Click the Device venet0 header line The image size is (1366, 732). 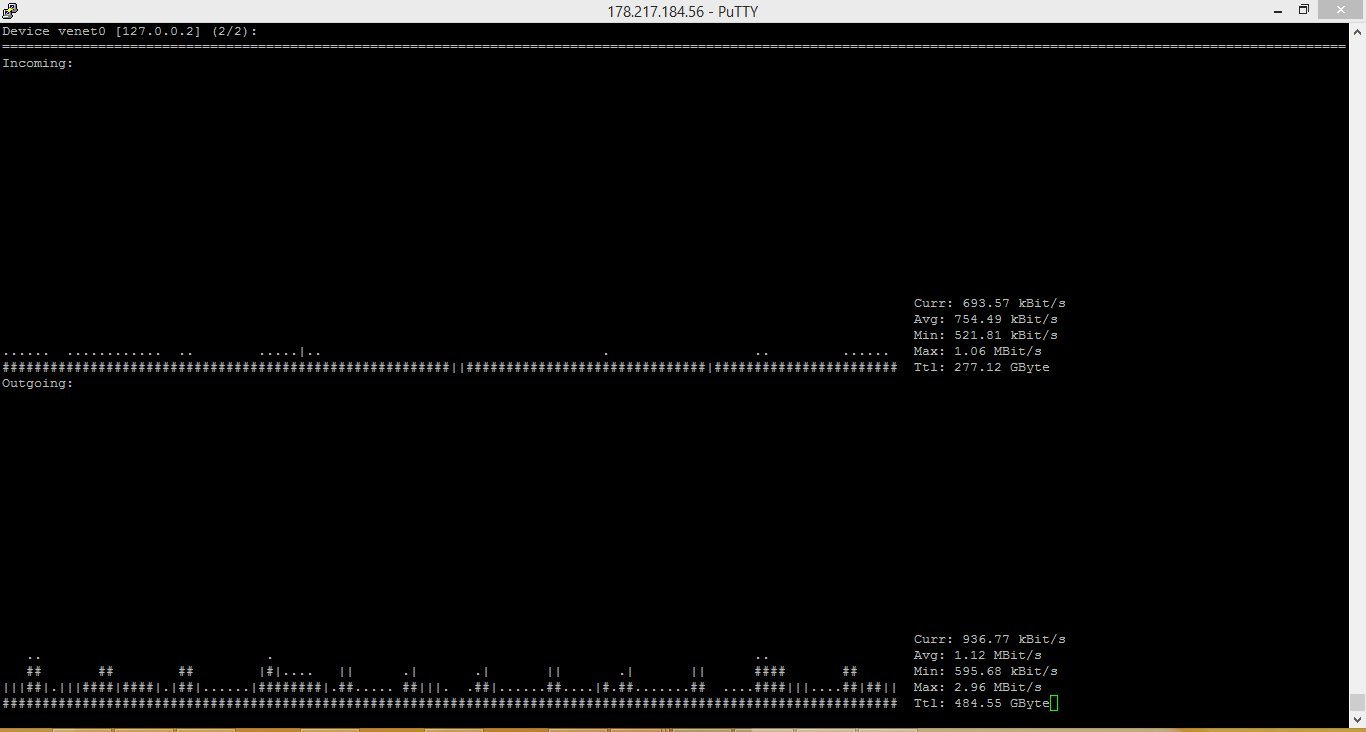(130, 31)
